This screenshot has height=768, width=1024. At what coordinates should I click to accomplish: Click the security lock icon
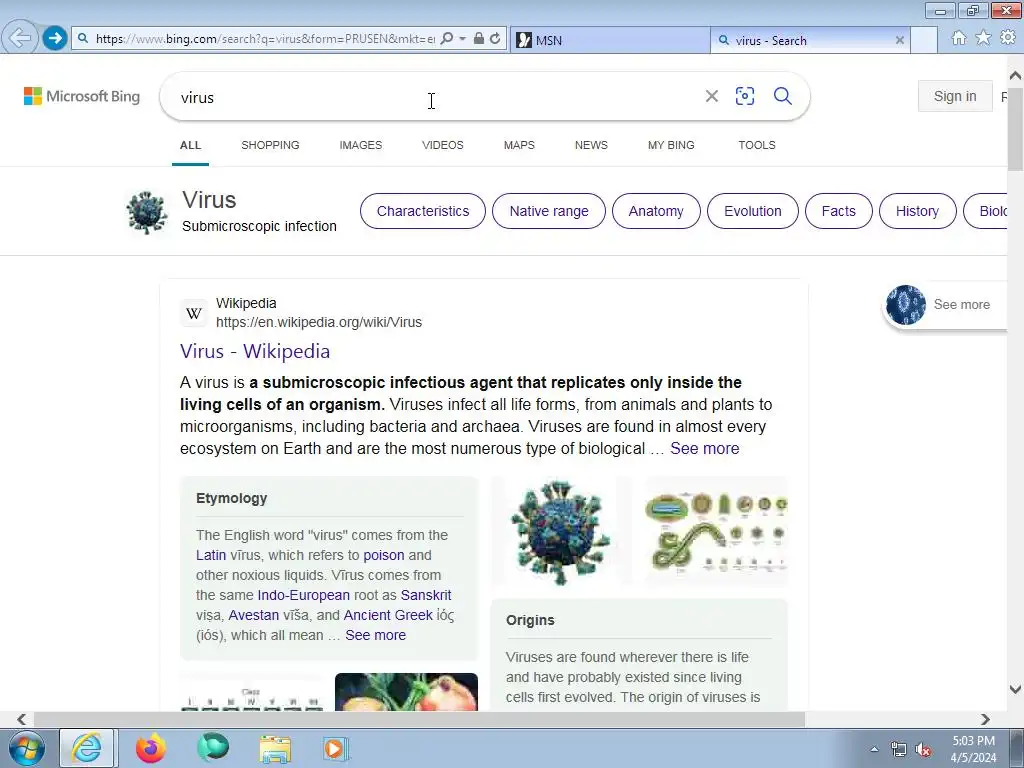pos(479,39)
